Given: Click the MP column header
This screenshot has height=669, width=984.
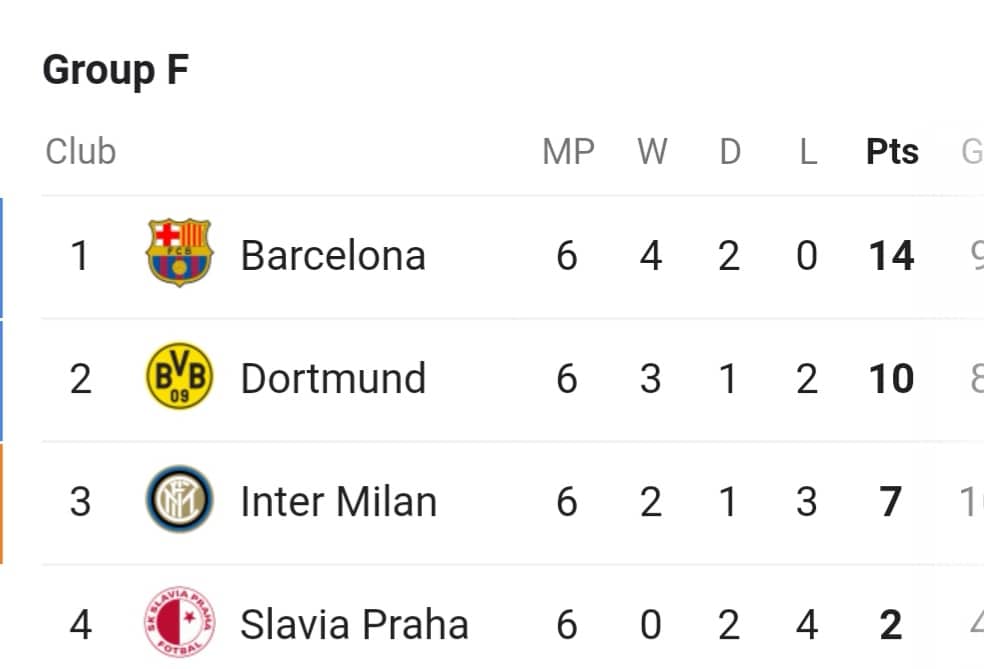Looking at the screenshot, I should pos(568,152).
